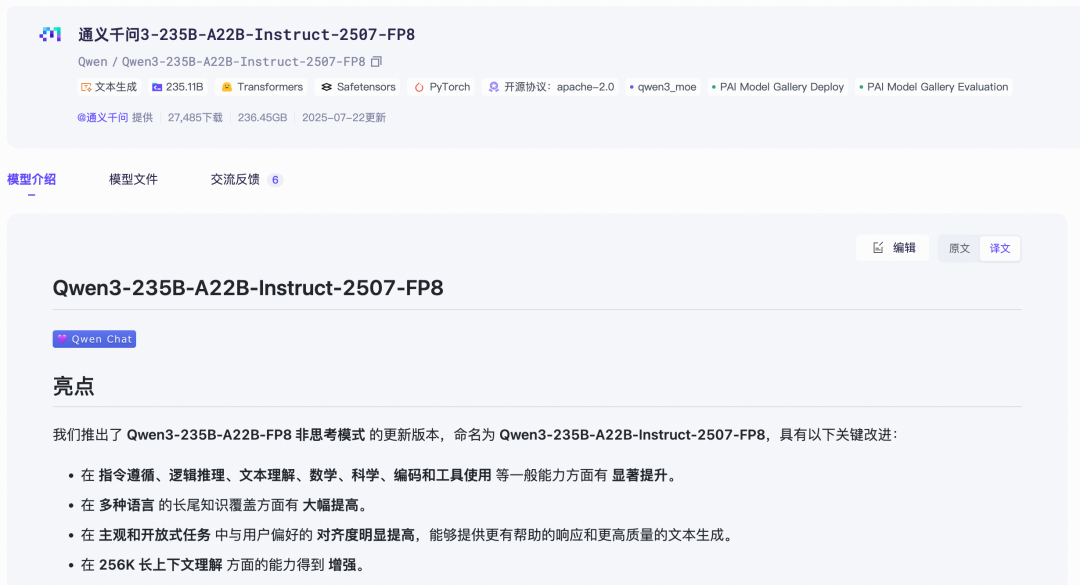
Task: Click the 235.11B parameter size tag
Action: (x=177, y=87)
